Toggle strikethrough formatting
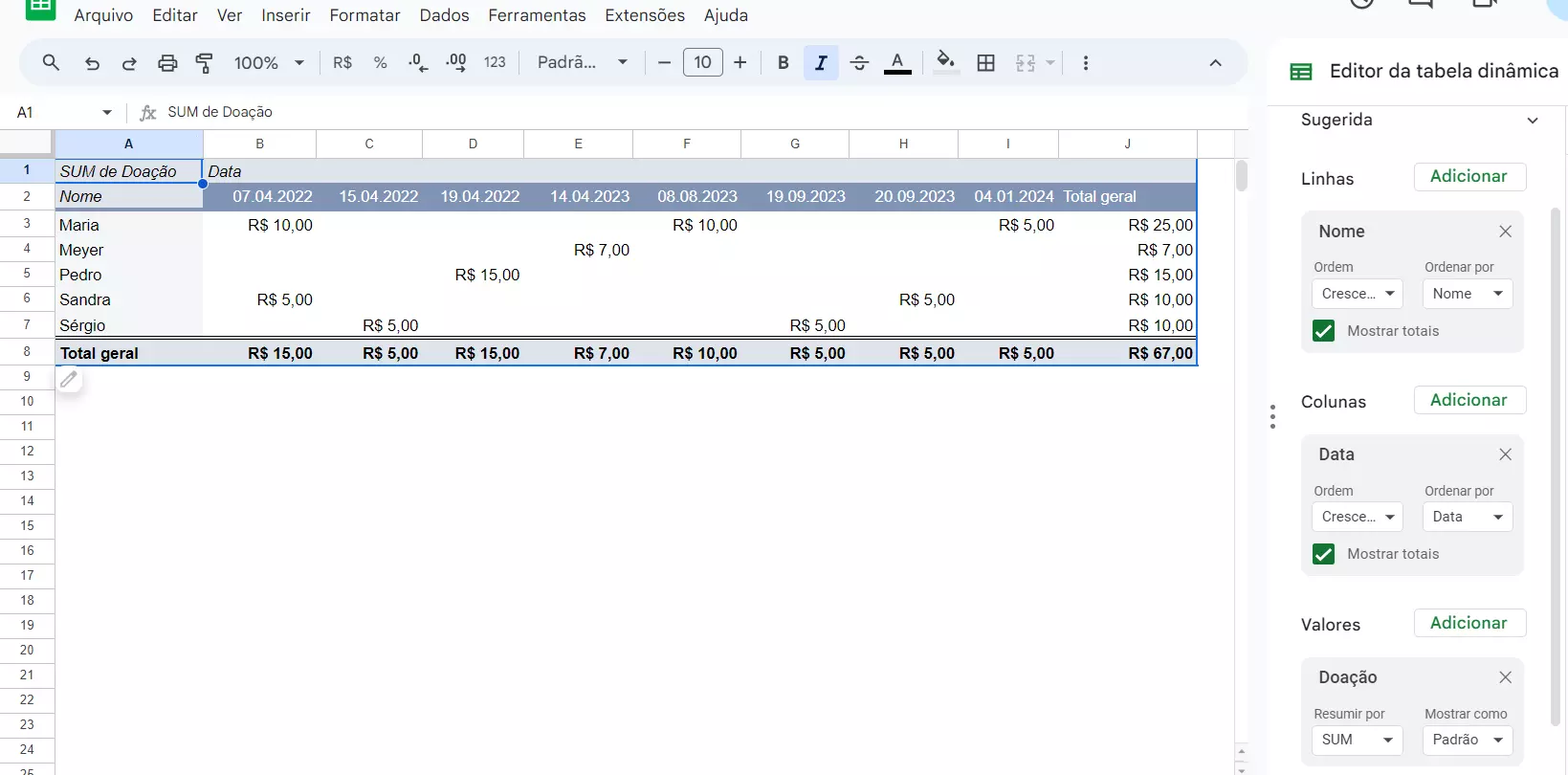 (x=859, y=63)
